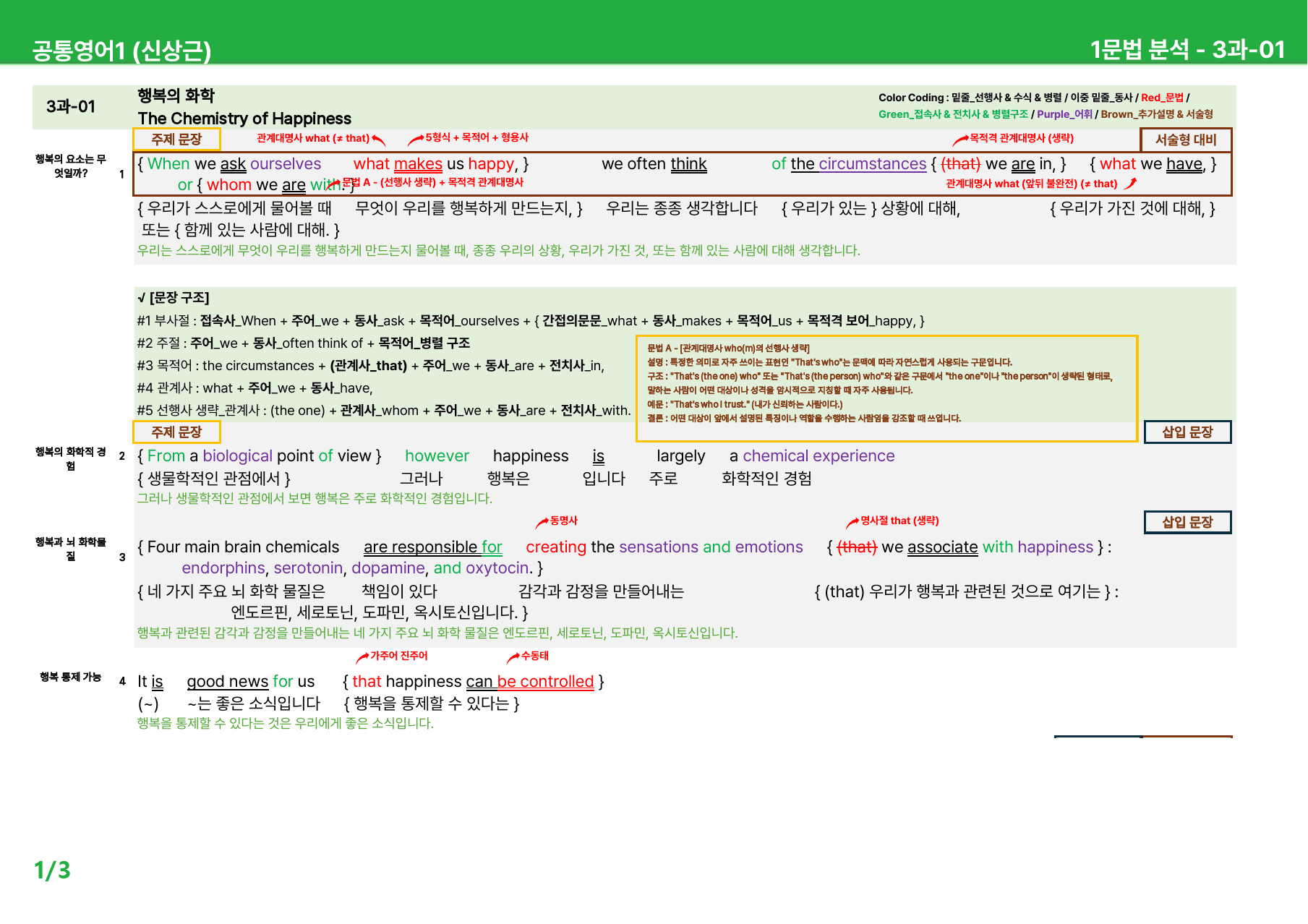Select the #5 선행사 생략_관계사 line
The image size is (1308, 924).
(x=384, y=410)
